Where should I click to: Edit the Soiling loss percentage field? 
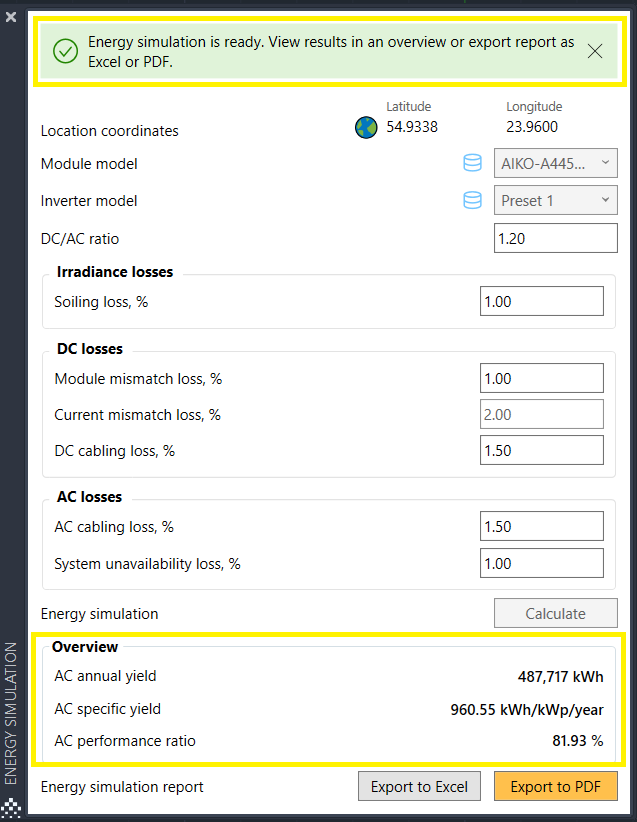click(542, 301)
